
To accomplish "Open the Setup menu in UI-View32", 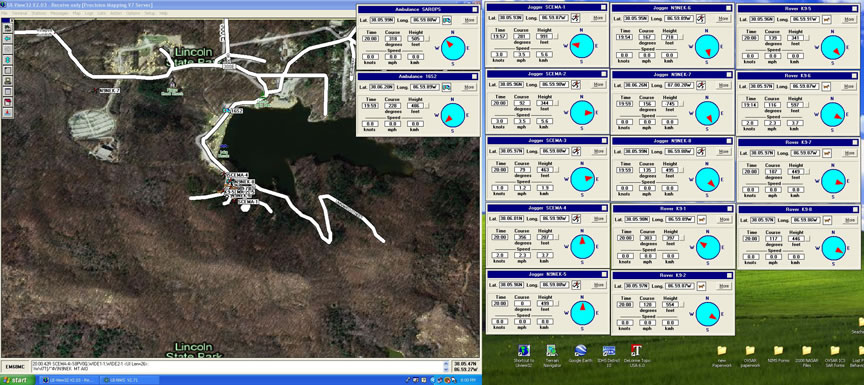I will coord(149,13).
